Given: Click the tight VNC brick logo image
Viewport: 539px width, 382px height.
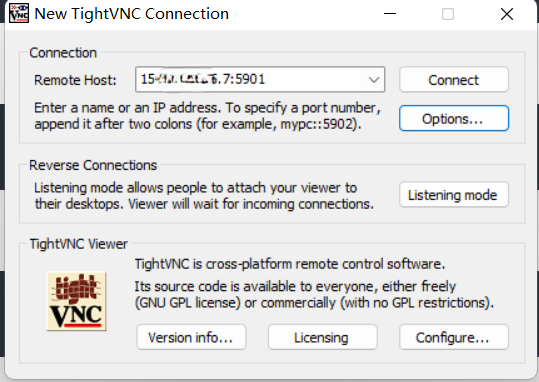Looking at the screenshot, I should (x=76, y=301).
